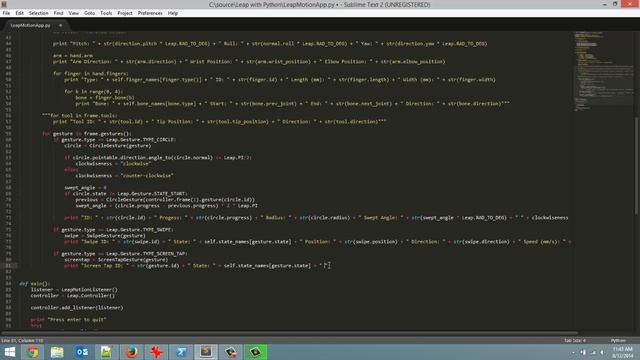Close the LeapMotionApp.py tab
Screen dimensions: 640x360
[60, 25]
